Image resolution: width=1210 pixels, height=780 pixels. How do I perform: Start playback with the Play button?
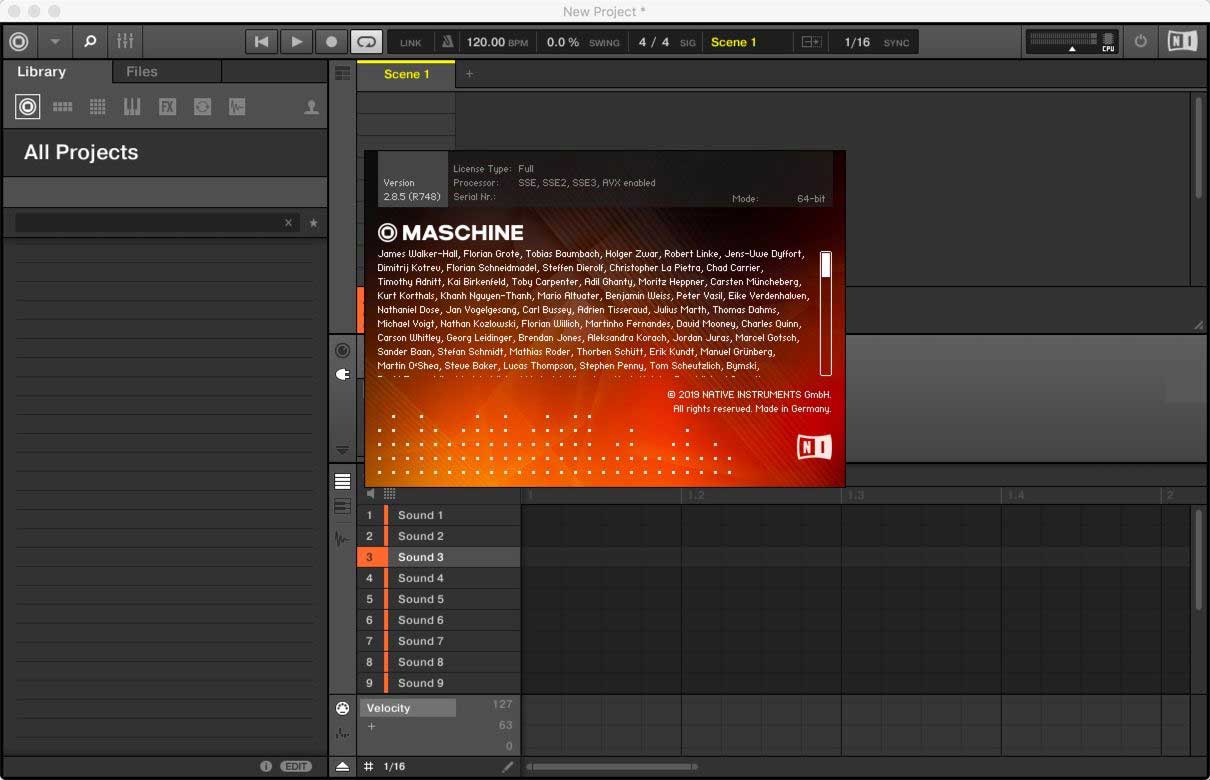(x=296, y=42)
